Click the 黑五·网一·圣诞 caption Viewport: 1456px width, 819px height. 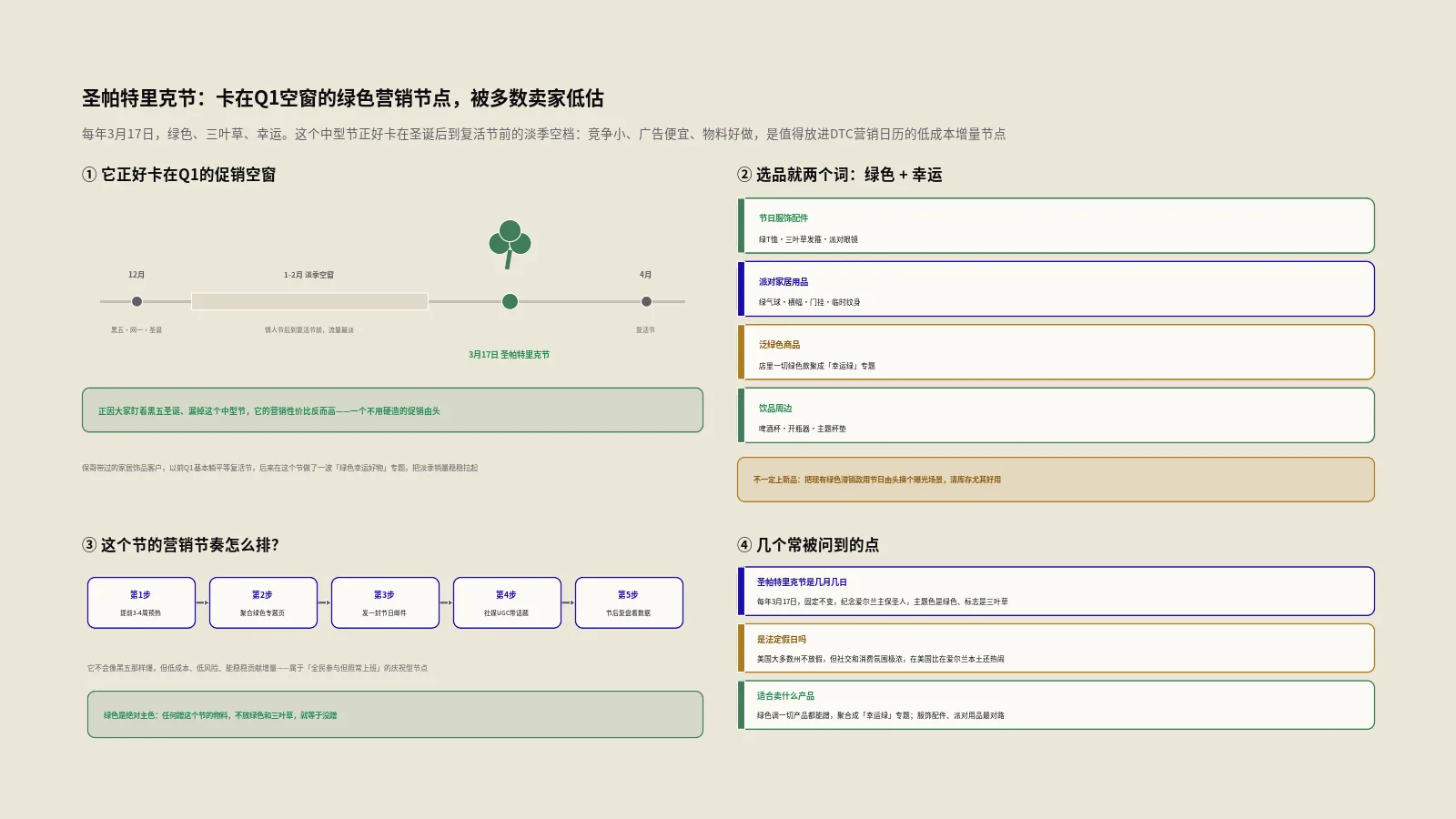pyautogui.click(x=136, y=330)
